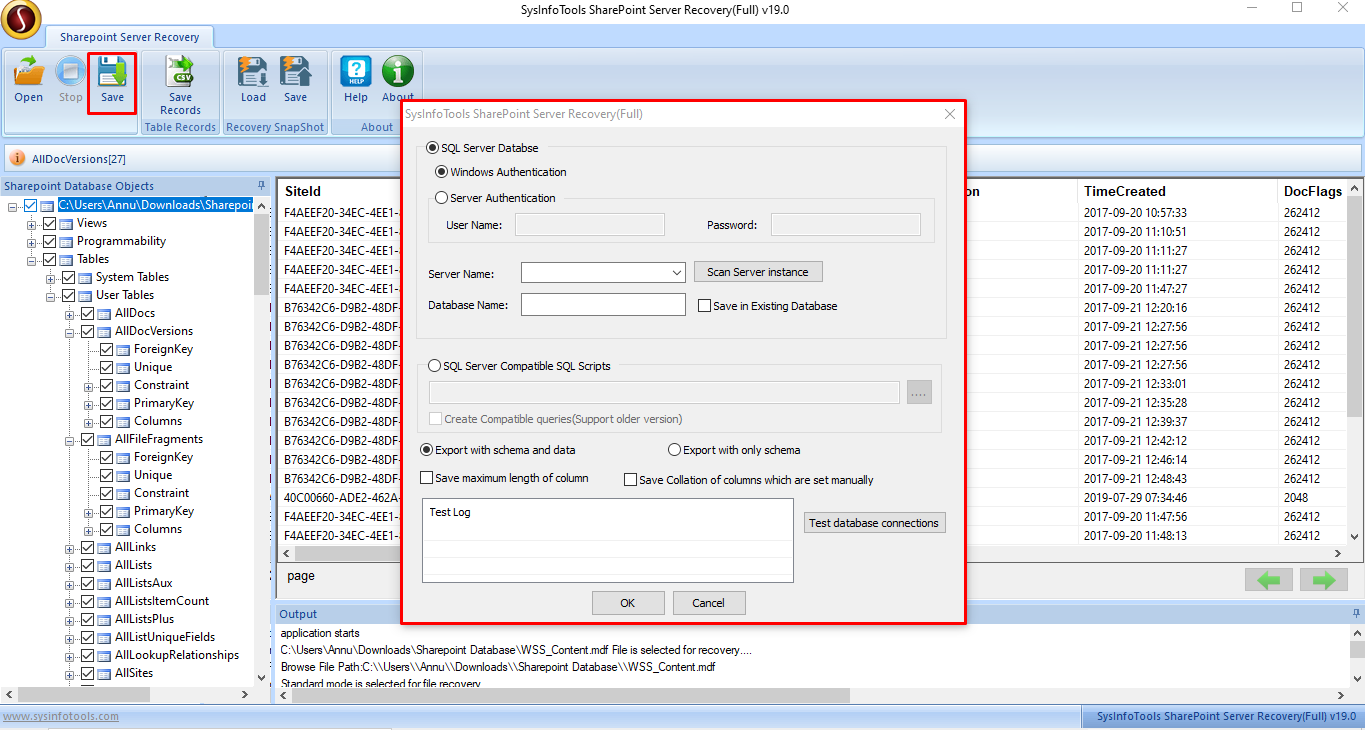Expand the System Tables node

point(51,277)
